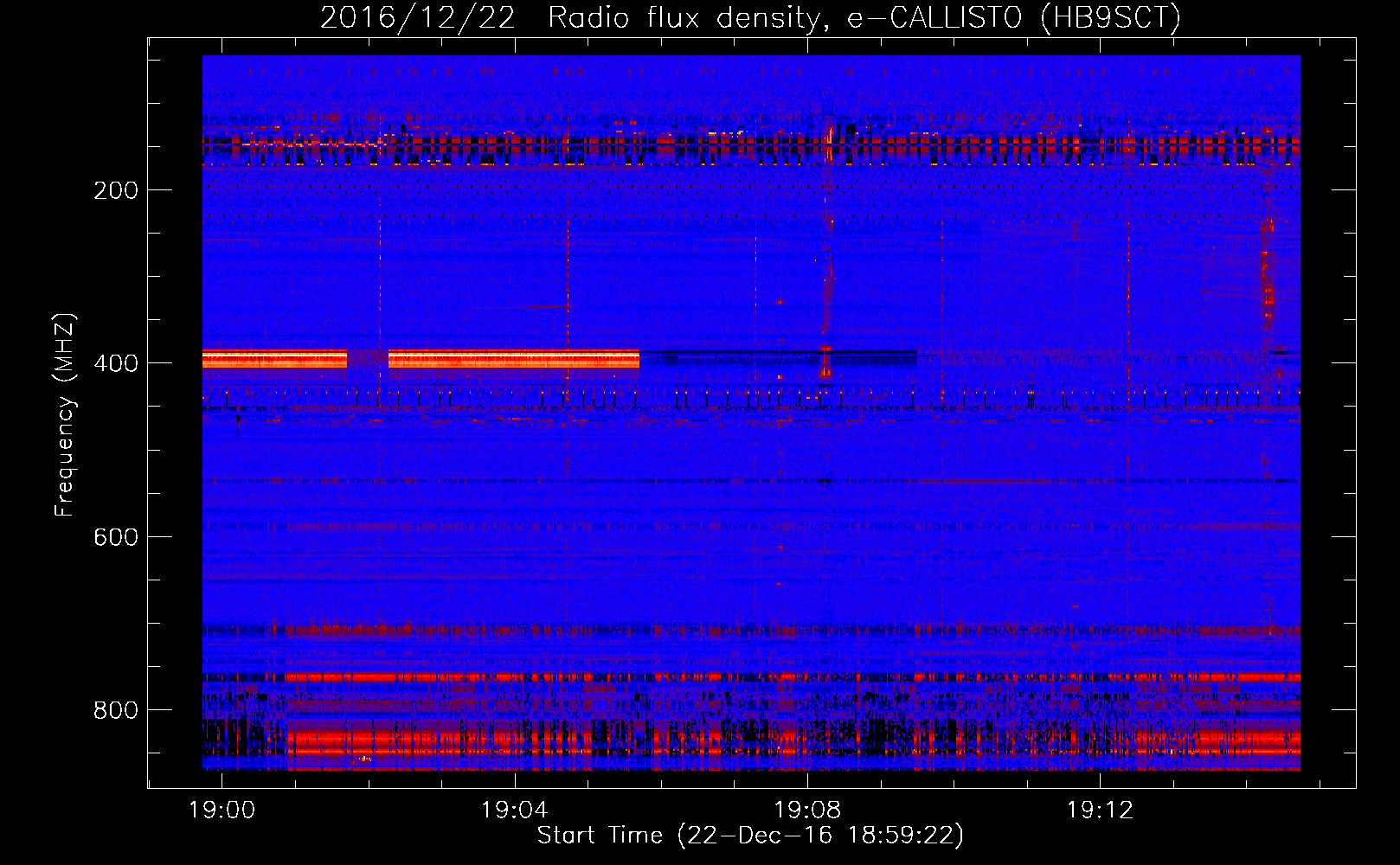The height and width of the screenshot is (865, 1400).
Task: Click the 19:00 time tick label
Action: point(222,811)
